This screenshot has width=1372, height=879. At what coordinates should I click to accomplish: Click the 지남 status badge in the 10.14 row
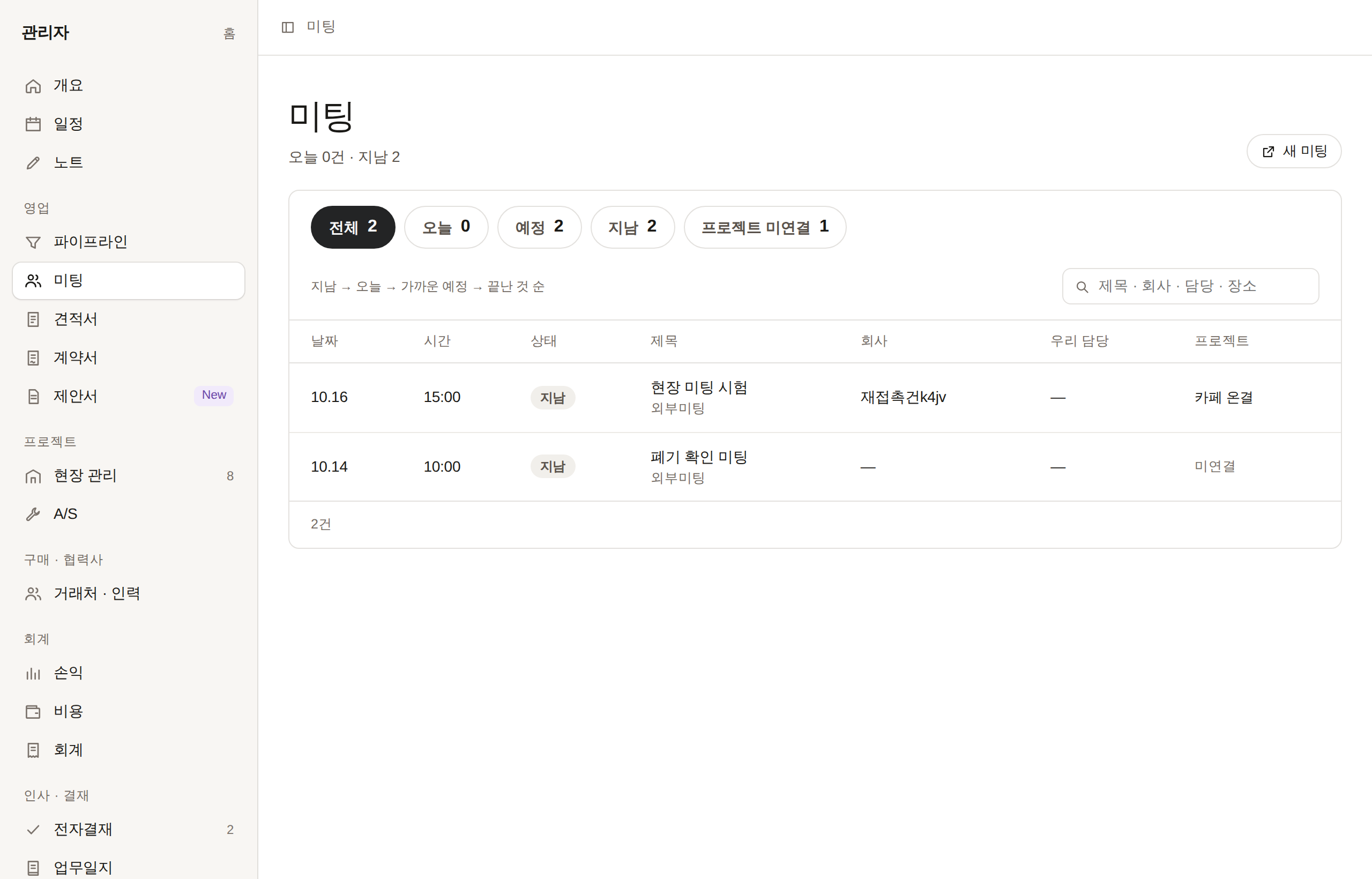[553, 466]
